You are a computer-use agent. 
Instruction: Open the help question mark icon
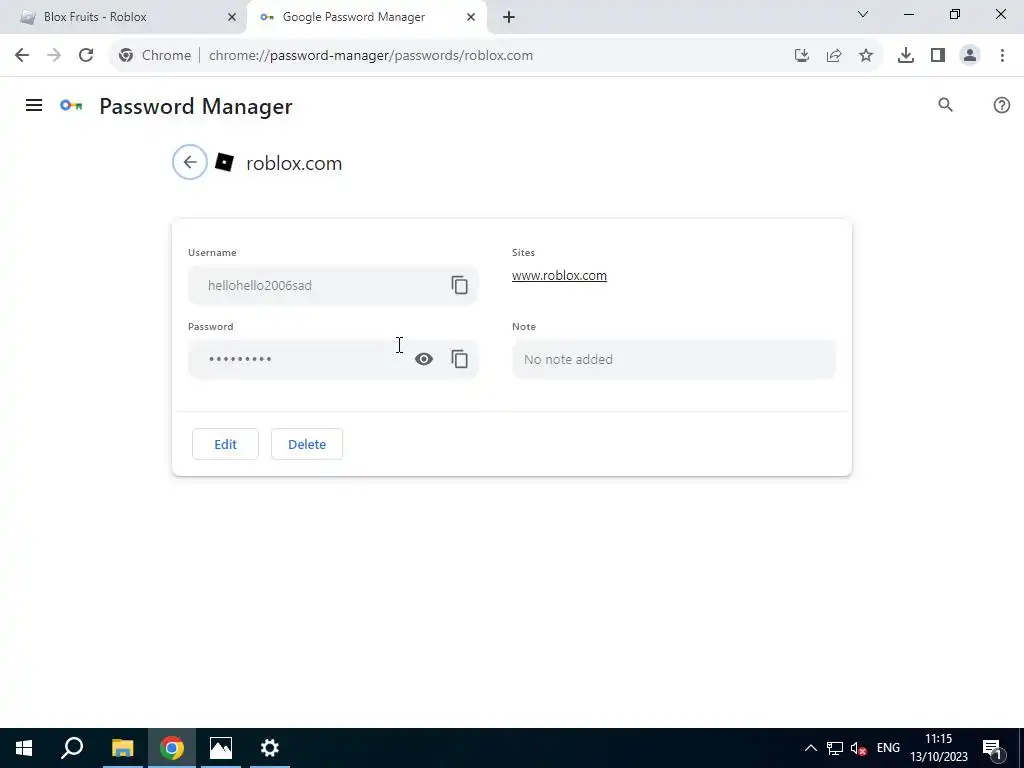(x=1001, y=105)
